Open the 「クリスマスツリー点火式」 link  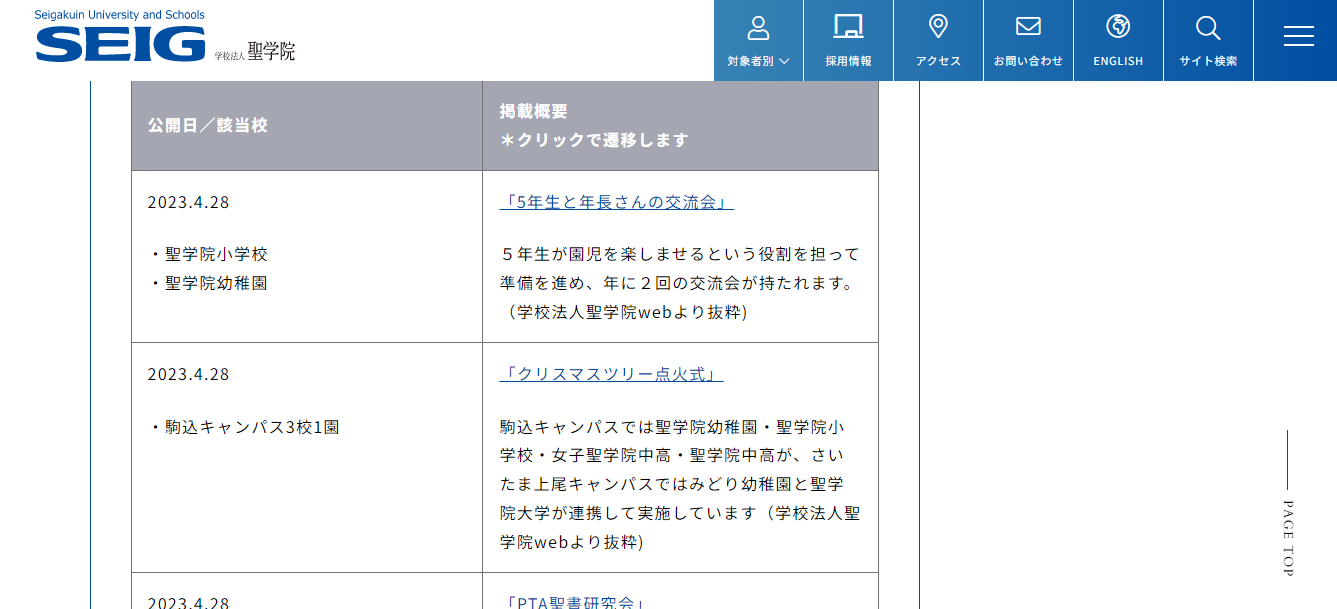611,374
